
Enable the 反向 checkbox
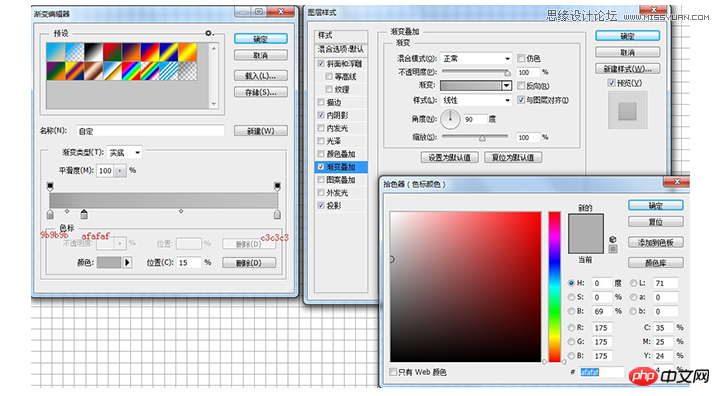521,85
